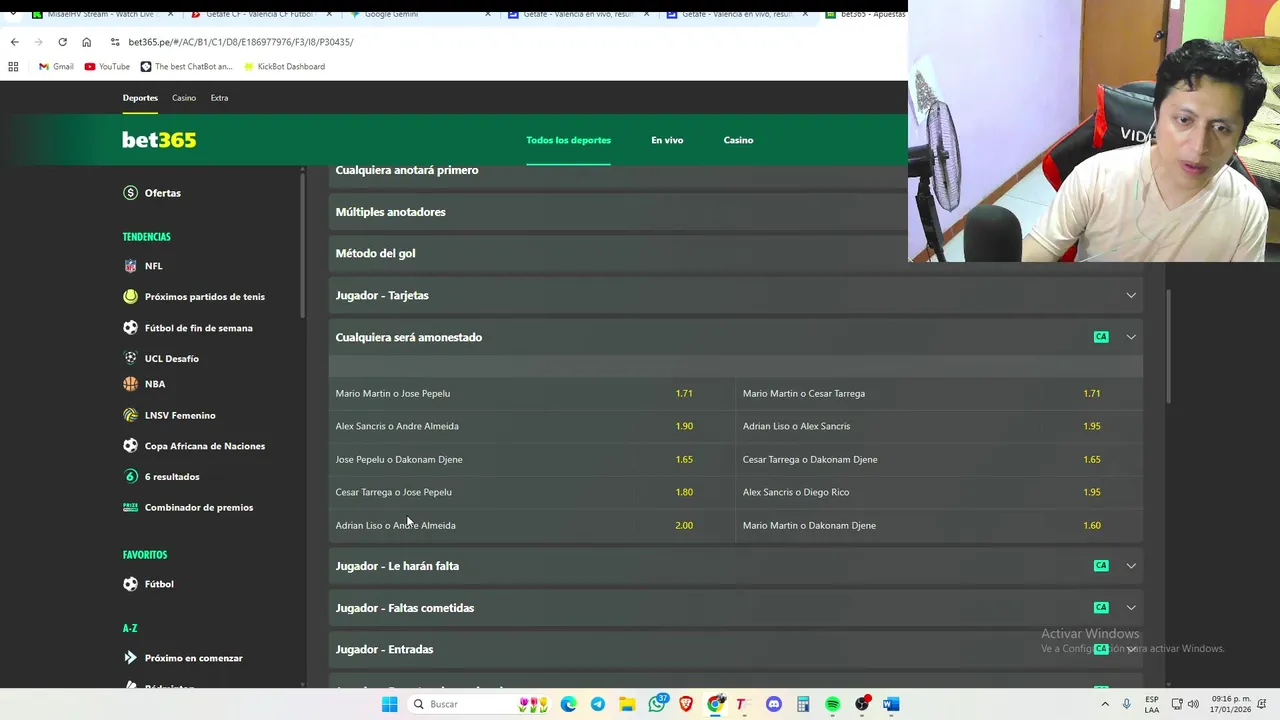Click the bet365 logo
This screenshot has height=720, width=1280.
coord(159,140)
